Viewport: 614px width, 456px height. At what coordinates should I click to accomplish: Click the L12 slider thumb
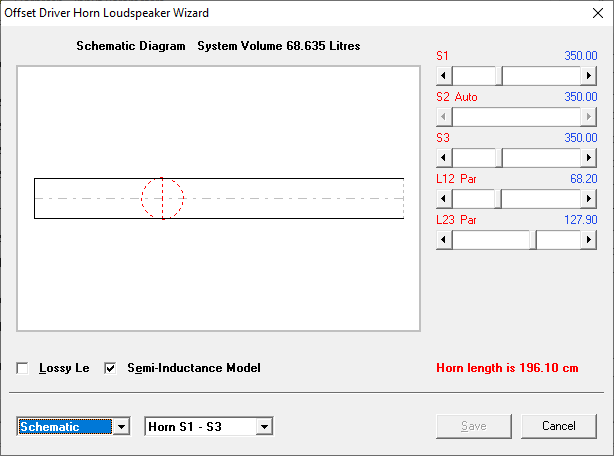498,198
